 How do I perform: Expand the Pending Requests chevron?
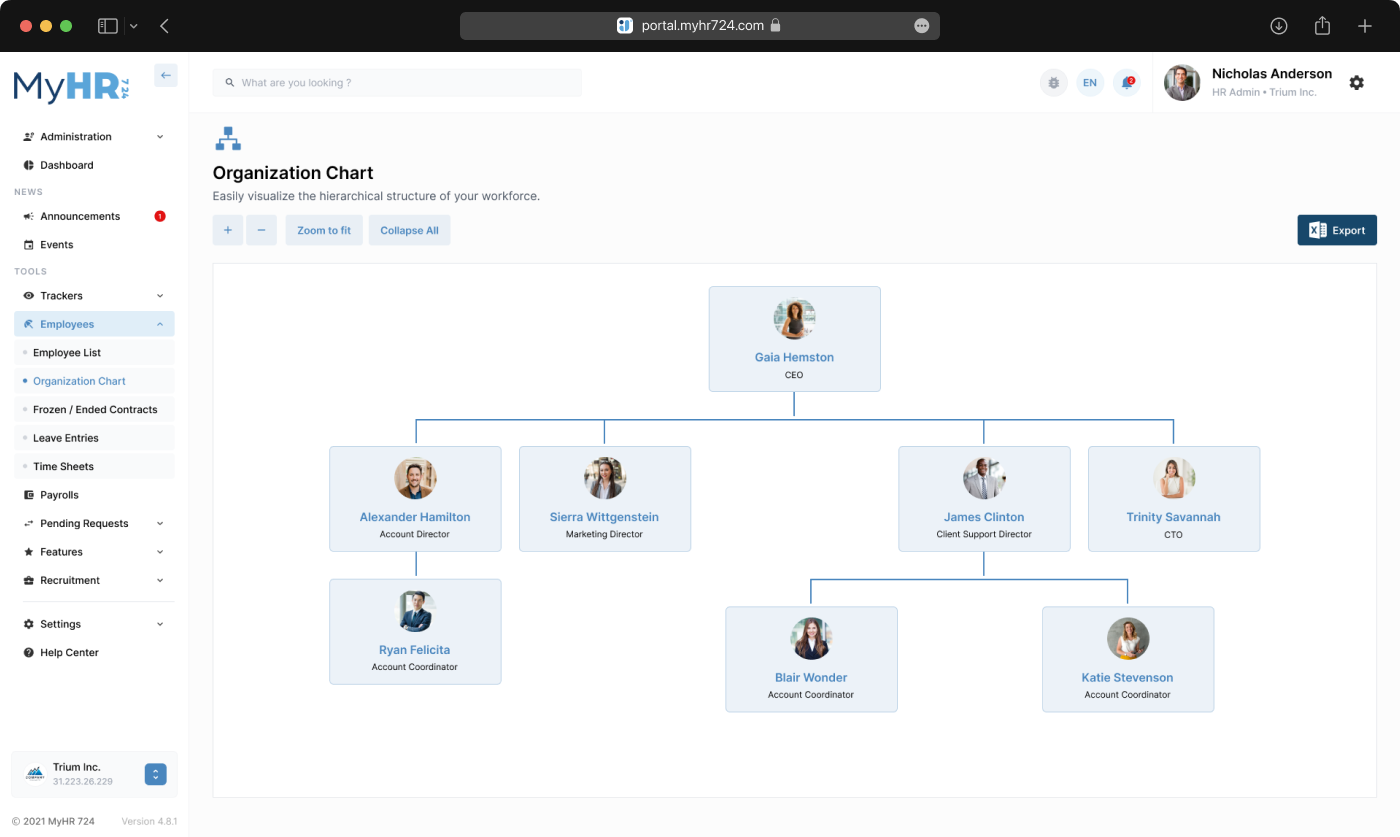click(x=160, y=524)
